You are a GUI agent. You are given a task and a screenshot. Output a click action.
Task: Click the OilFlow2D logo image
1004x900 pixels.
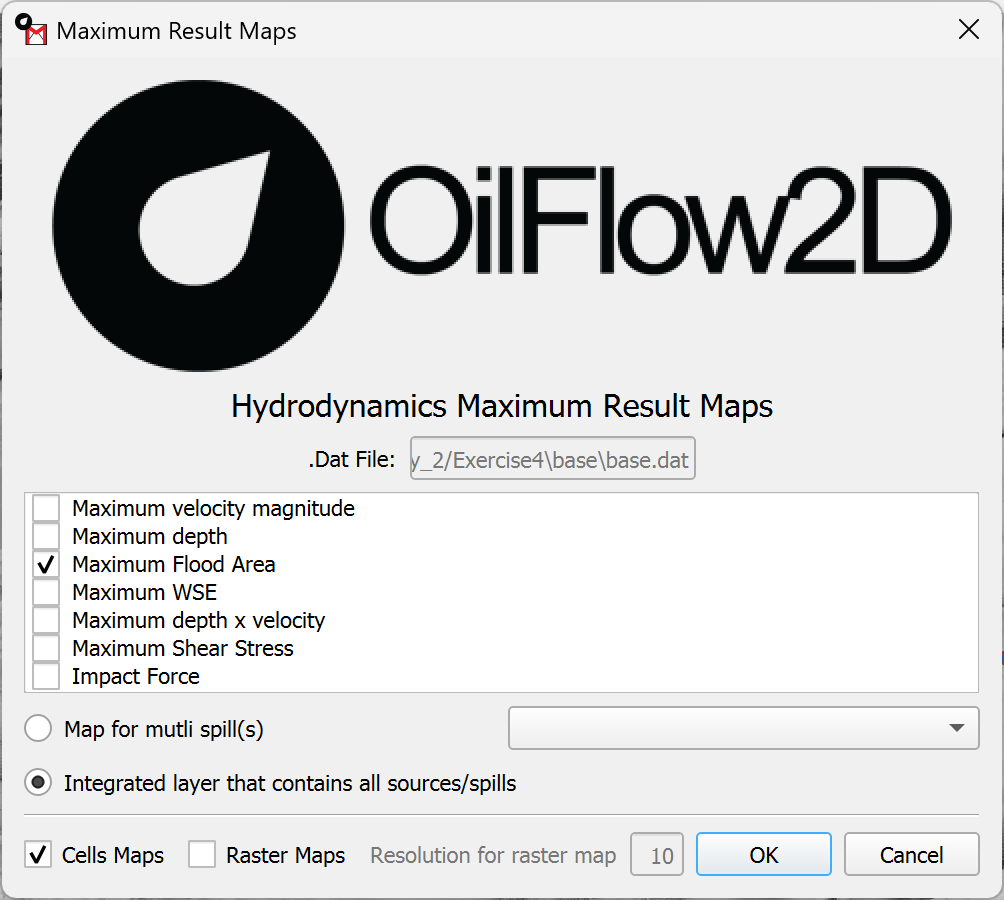click(502, 225)
